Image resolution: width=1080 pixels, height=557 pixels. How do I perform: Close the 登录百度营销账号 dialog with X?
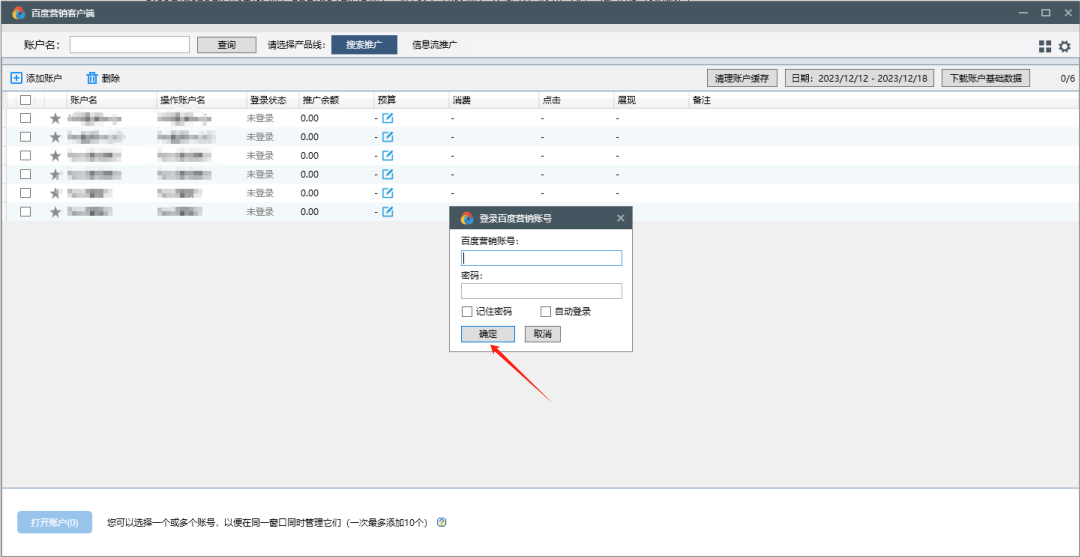[x=621, y=218]
